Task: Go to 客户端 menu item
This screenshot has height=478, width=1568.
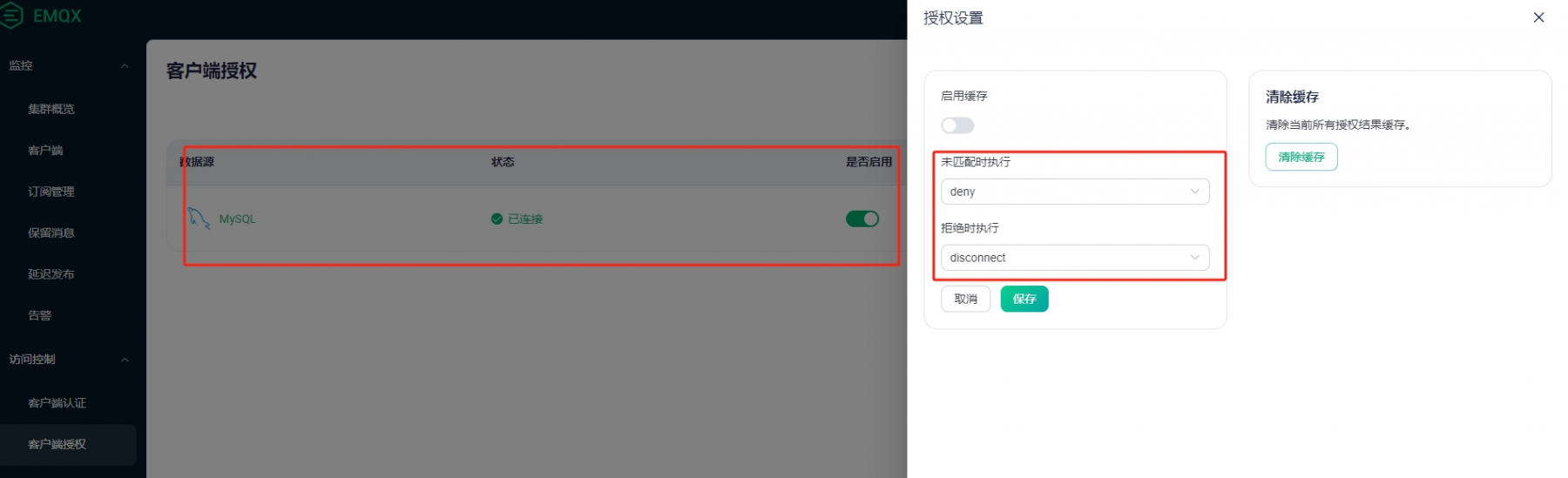Action: tap(45, 151)
